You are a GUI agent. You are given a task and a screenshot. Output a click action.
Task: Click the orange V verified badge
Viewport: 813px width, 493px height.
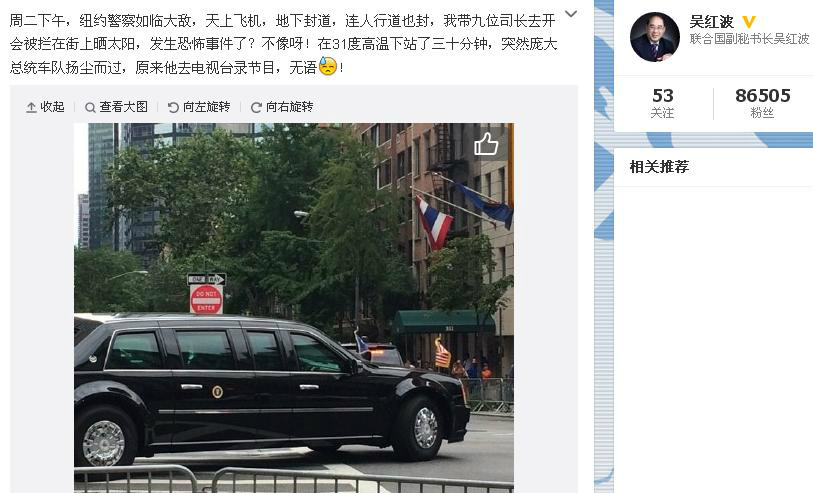[749, 22]
